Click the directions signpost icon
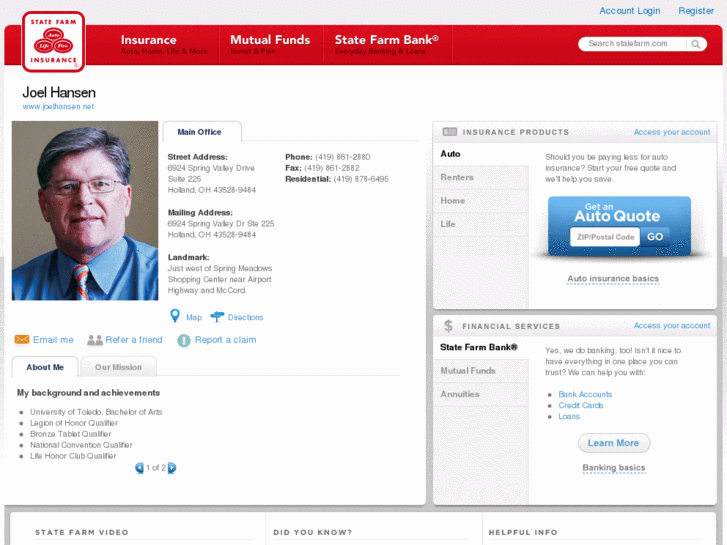 217,317
